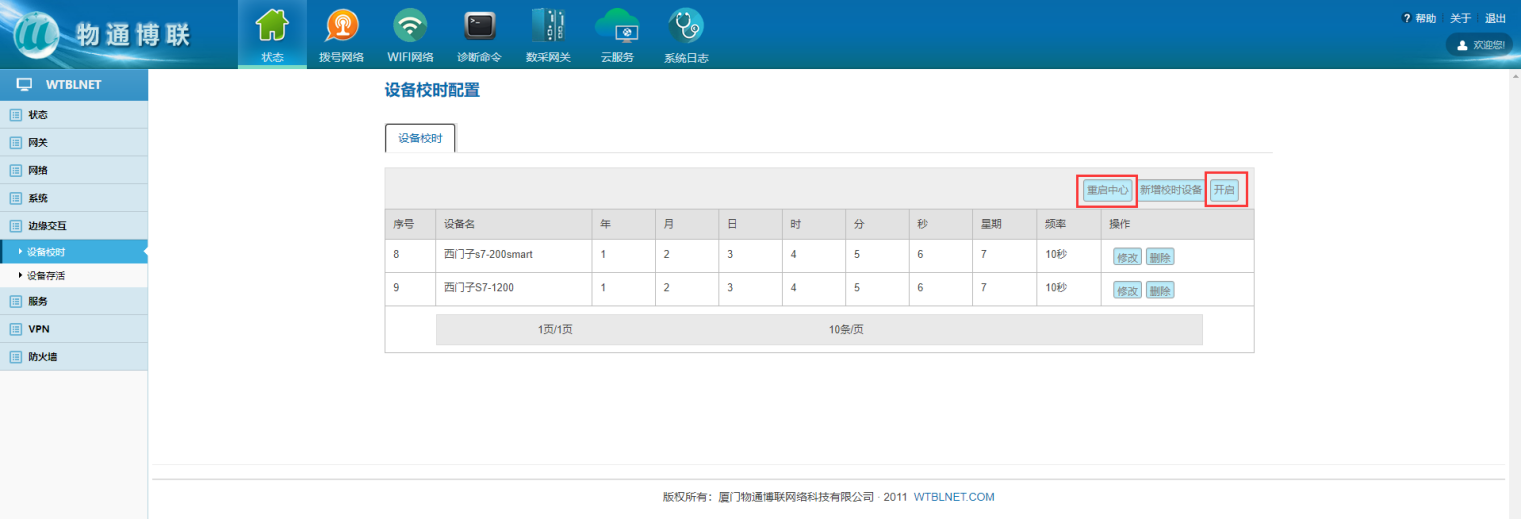This screenshot has height=519, width=1521.
Task: Click the 重启中心 button
Action: click(x=1107, y=190)
